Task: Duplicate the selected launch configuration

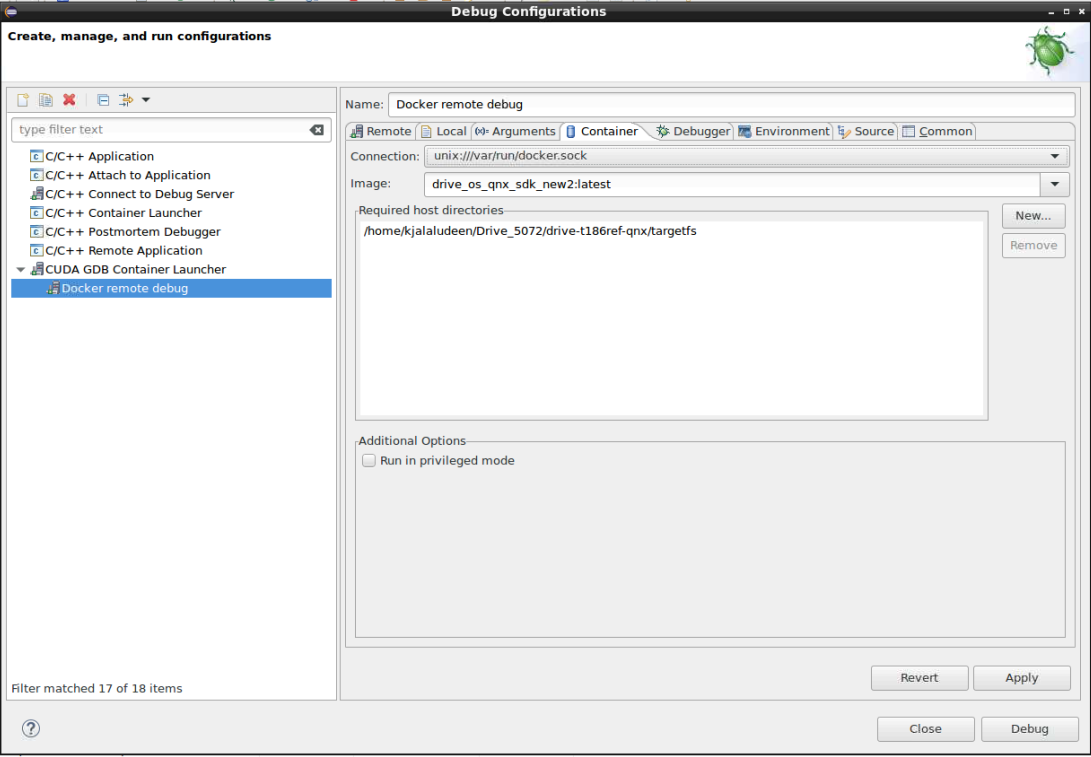Action: [45, 99]
